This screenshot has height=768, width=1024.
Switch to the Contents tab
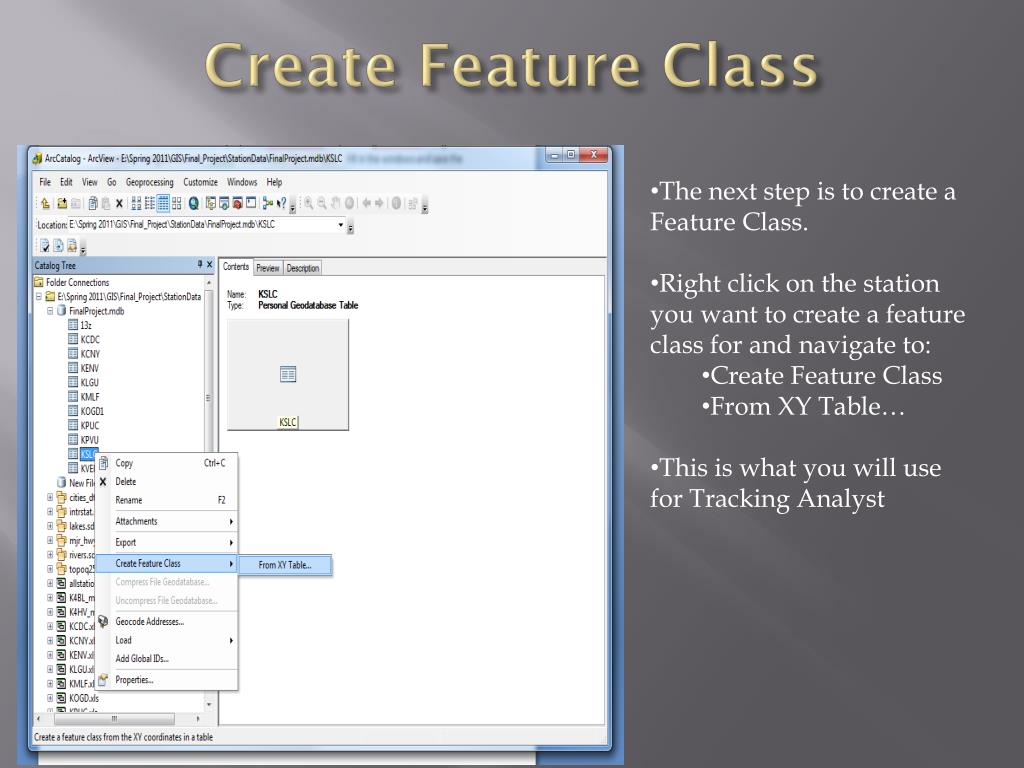point(236,266)
